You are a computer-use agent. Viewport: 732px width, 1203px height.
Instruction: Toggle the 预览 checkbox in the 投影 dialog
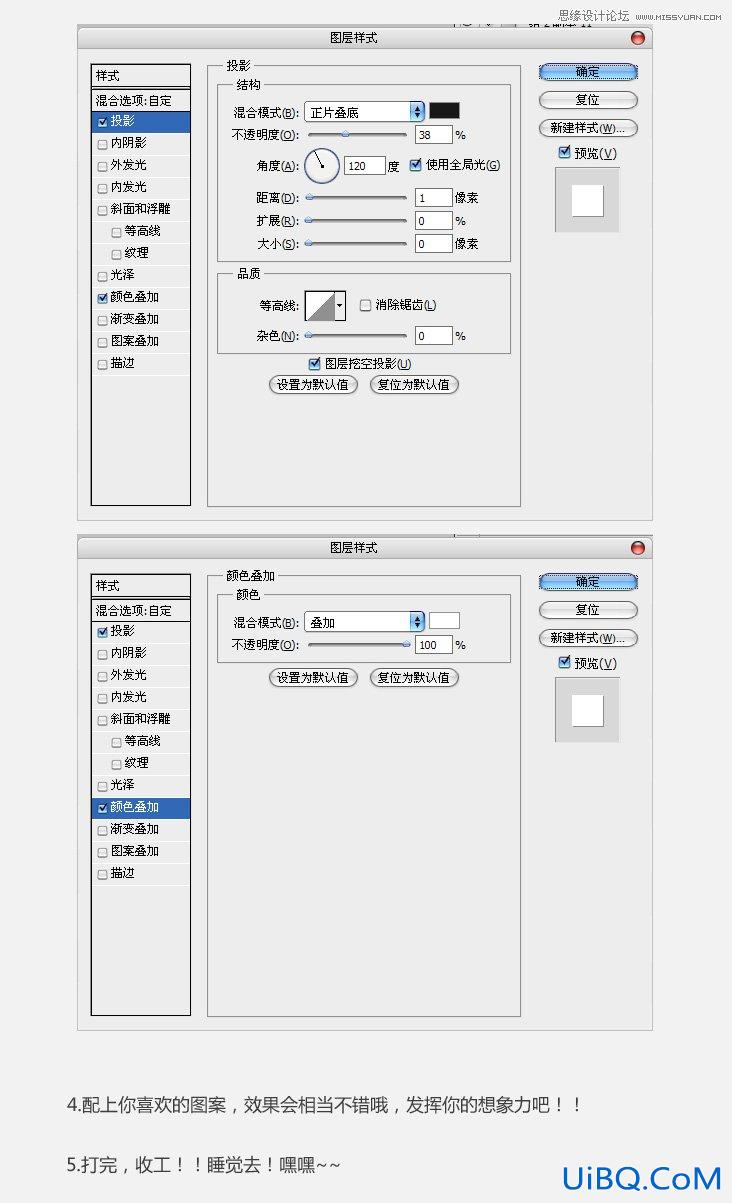[x=564, y=152]
